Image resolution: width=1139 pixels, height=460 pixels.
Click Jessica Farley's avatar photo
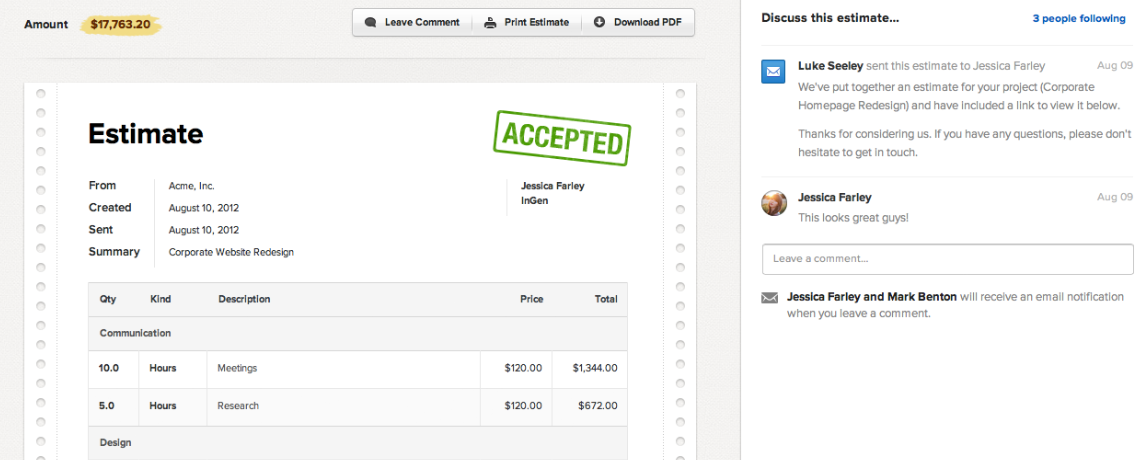(774, 203)
